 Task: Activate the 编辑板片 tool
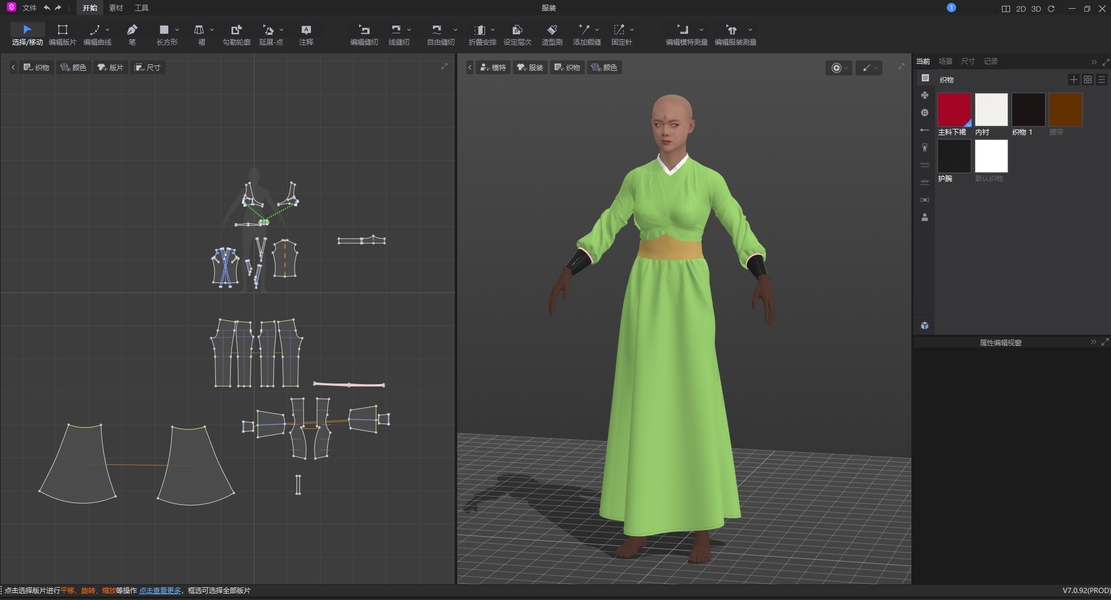pyautogui.click(x=62, y=31)
